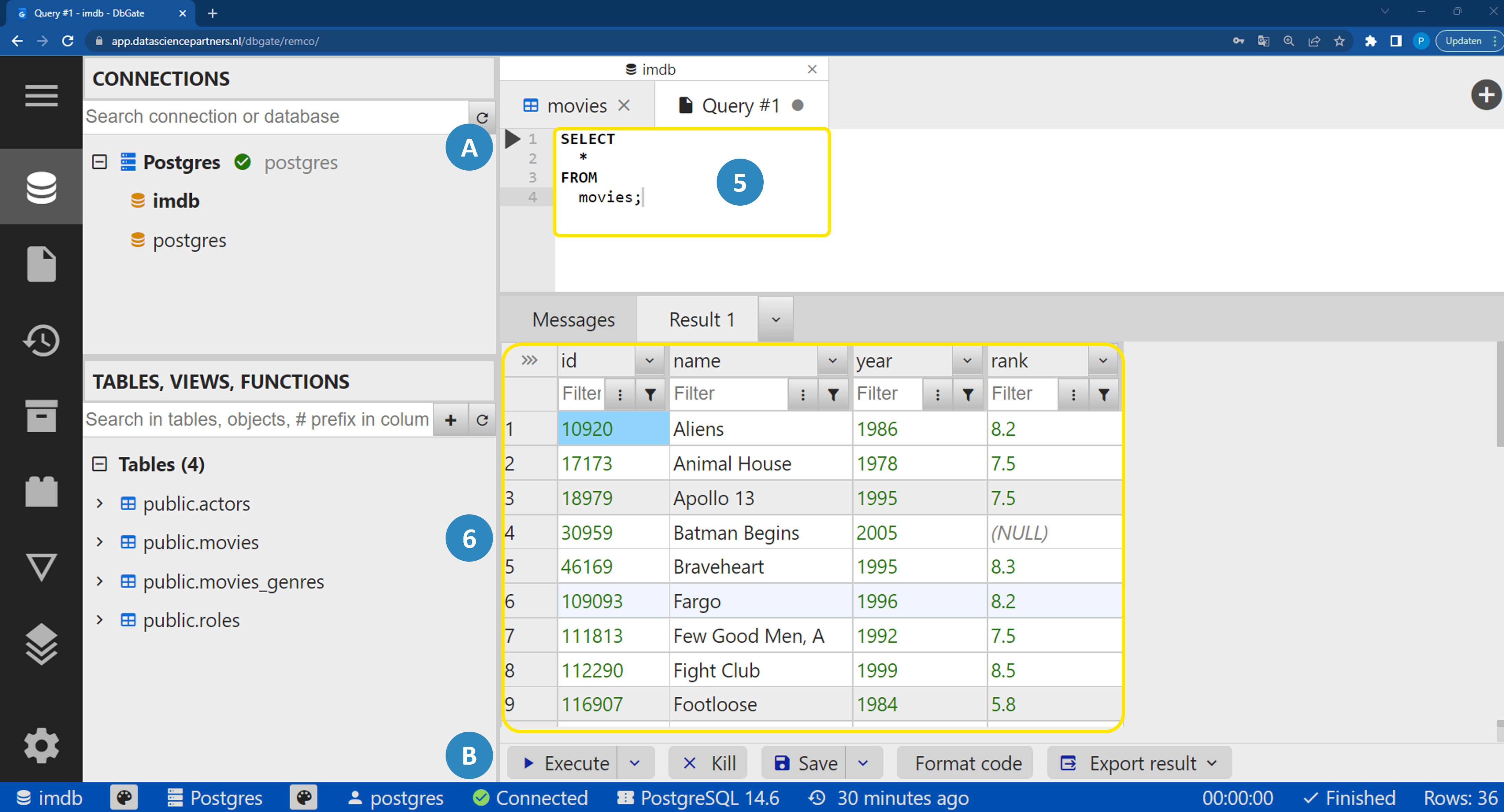Apply the funnel filter on the name column
The image size is (1504, 812).
coord(833,394)
